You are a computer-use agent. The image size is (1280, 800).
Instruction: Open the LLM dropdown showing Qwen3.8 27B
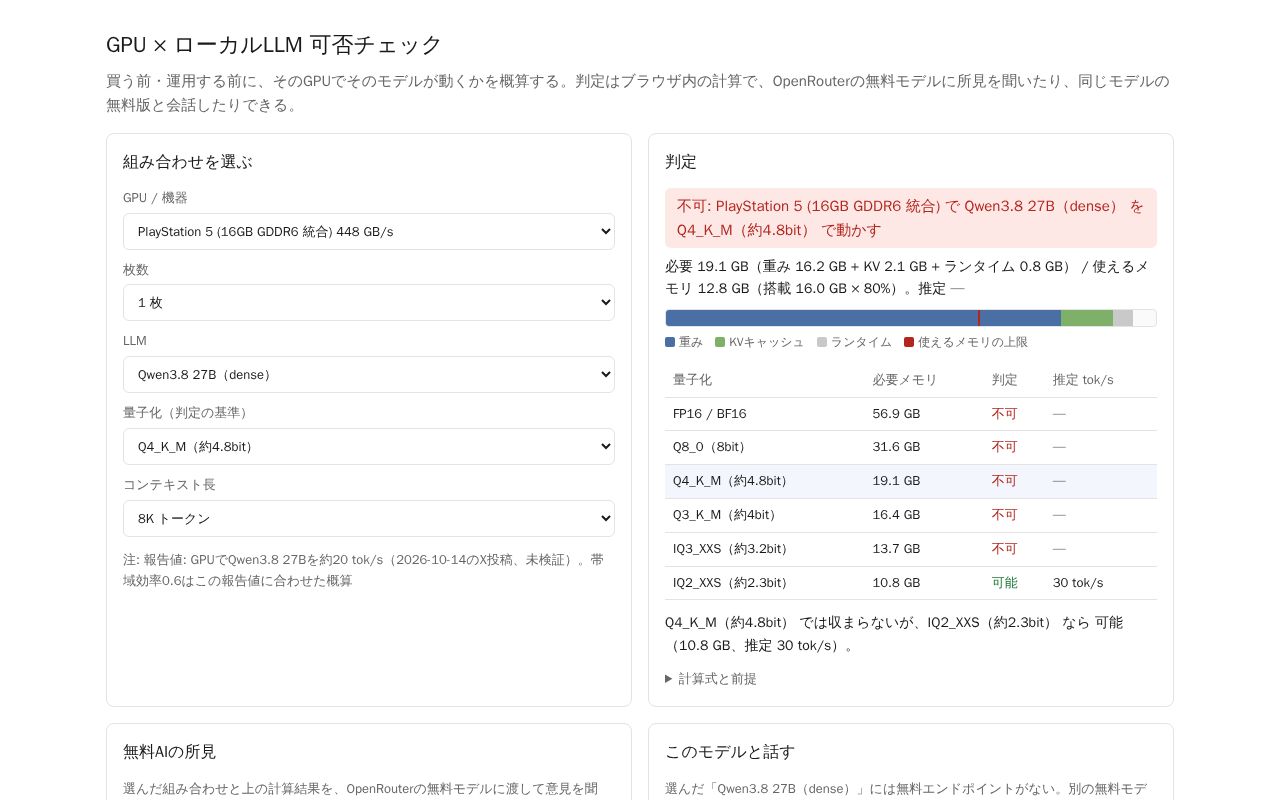pos(369,374)
